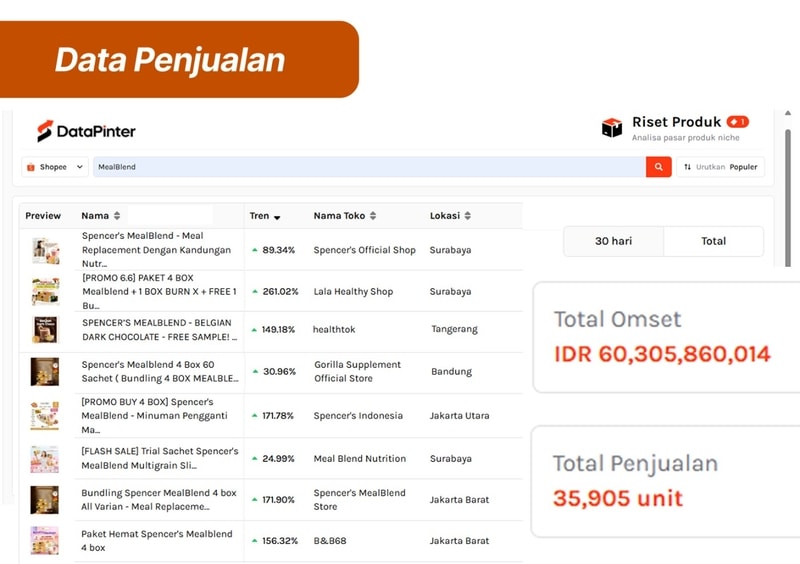
Task: Open Paket Hemat Spencer's Mealblend 4 box
Action: (157, 541)
